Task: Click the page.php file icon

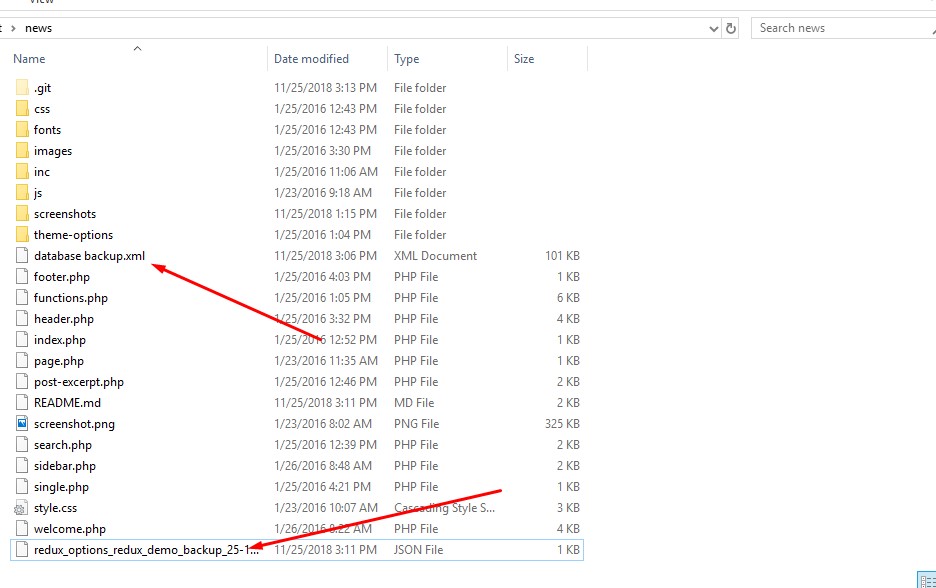Action: click(22, 361)
